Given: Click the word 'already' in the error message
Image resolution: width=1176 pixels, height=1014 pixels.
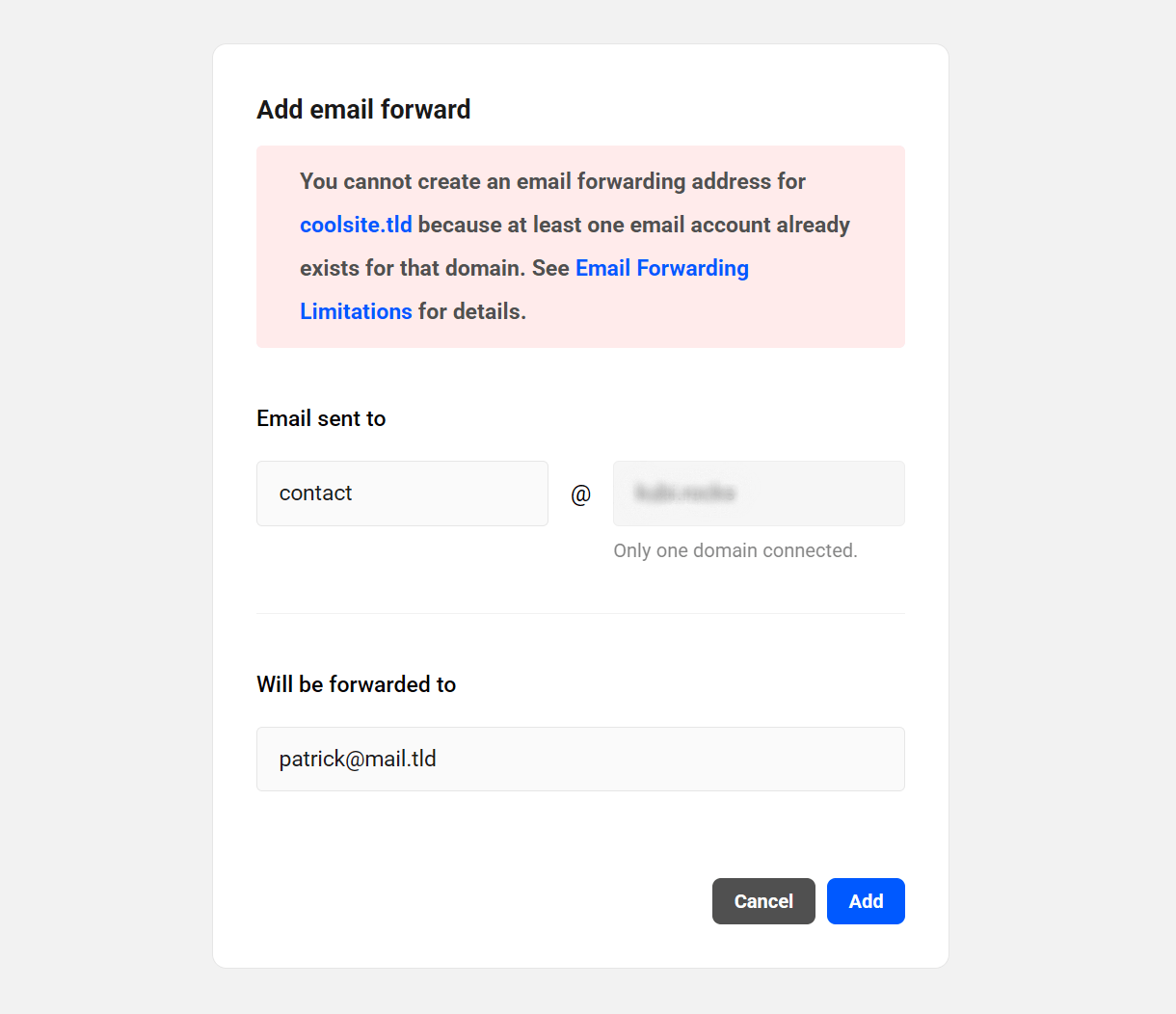Looking at the screenshot, I should (x=813, y=225).
